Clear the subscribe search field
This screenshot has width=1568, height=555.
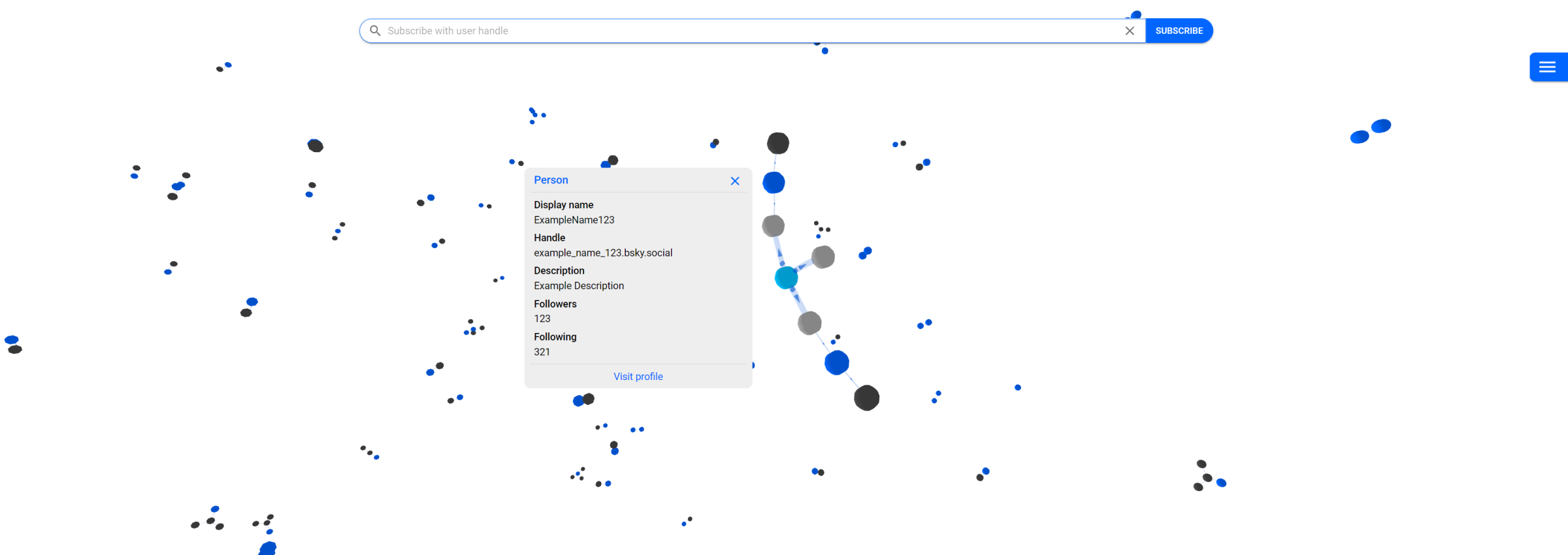1130,31
